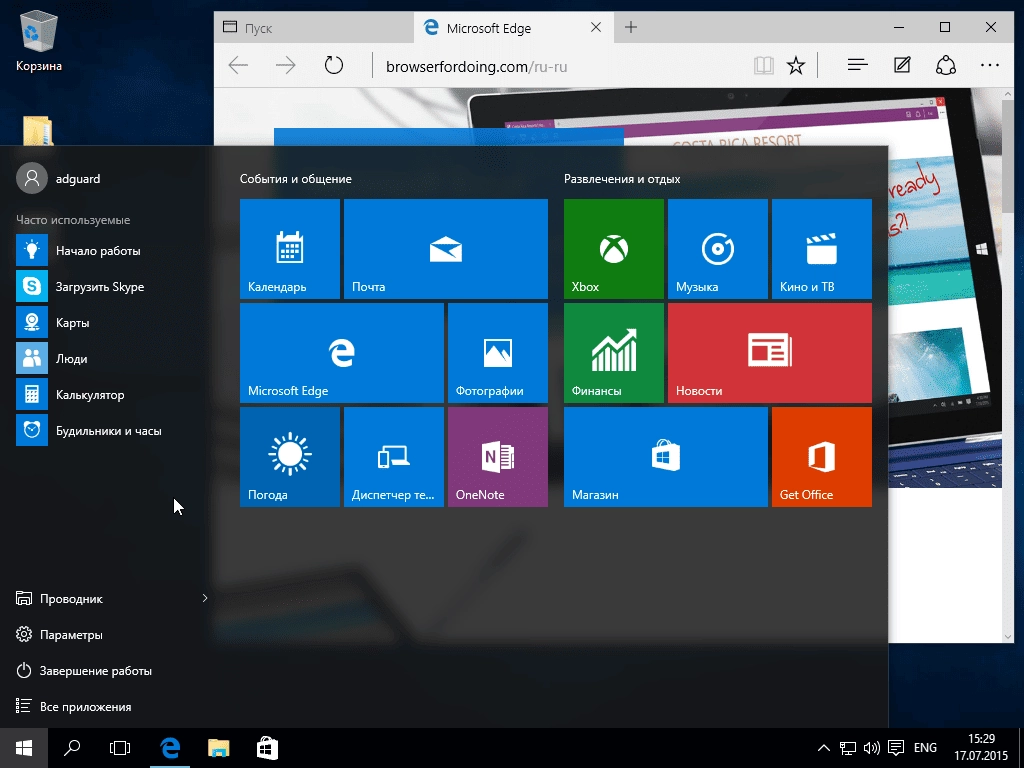
Task: Click the Edge Share icon
Action: coord(946,65)
